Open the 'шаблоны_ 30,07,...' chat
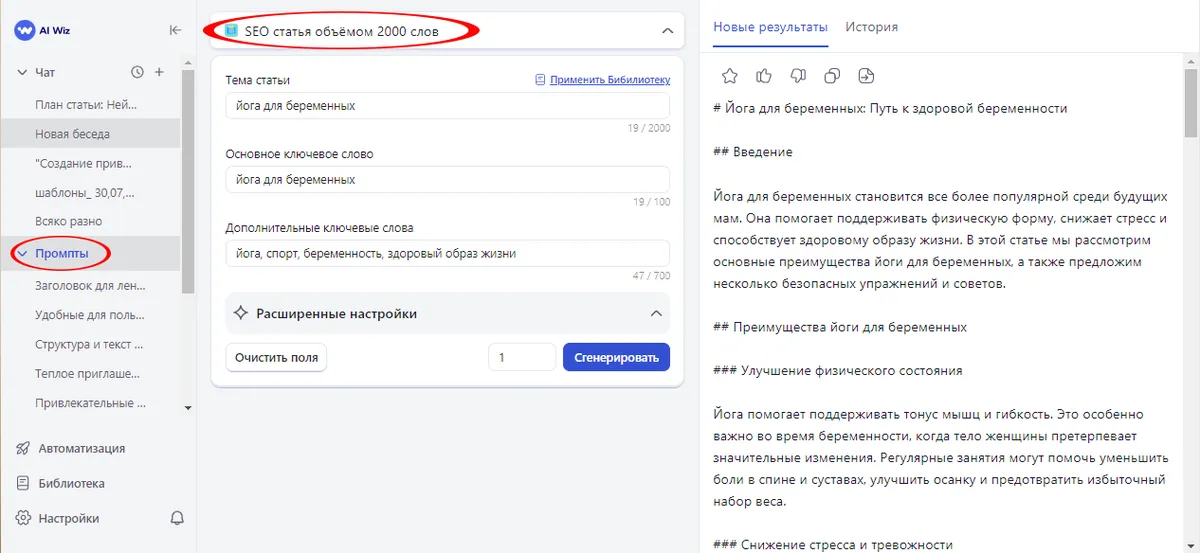The image size is (1200, 553). click(x=84, y=192)
